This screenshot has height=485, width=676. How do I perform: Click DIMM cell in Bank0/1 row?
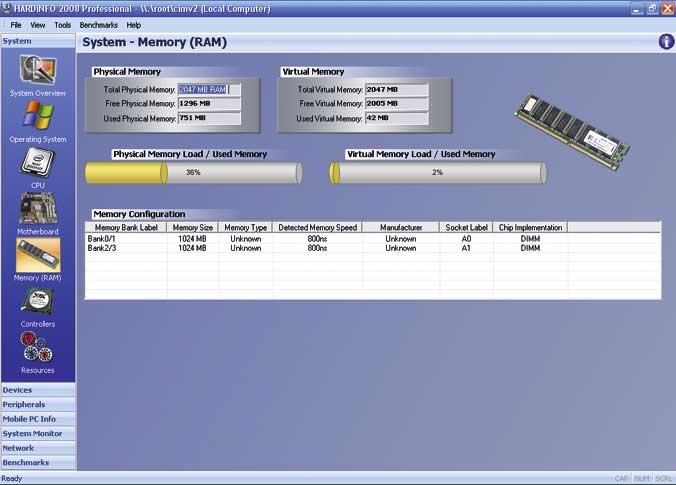click(530, 238)
